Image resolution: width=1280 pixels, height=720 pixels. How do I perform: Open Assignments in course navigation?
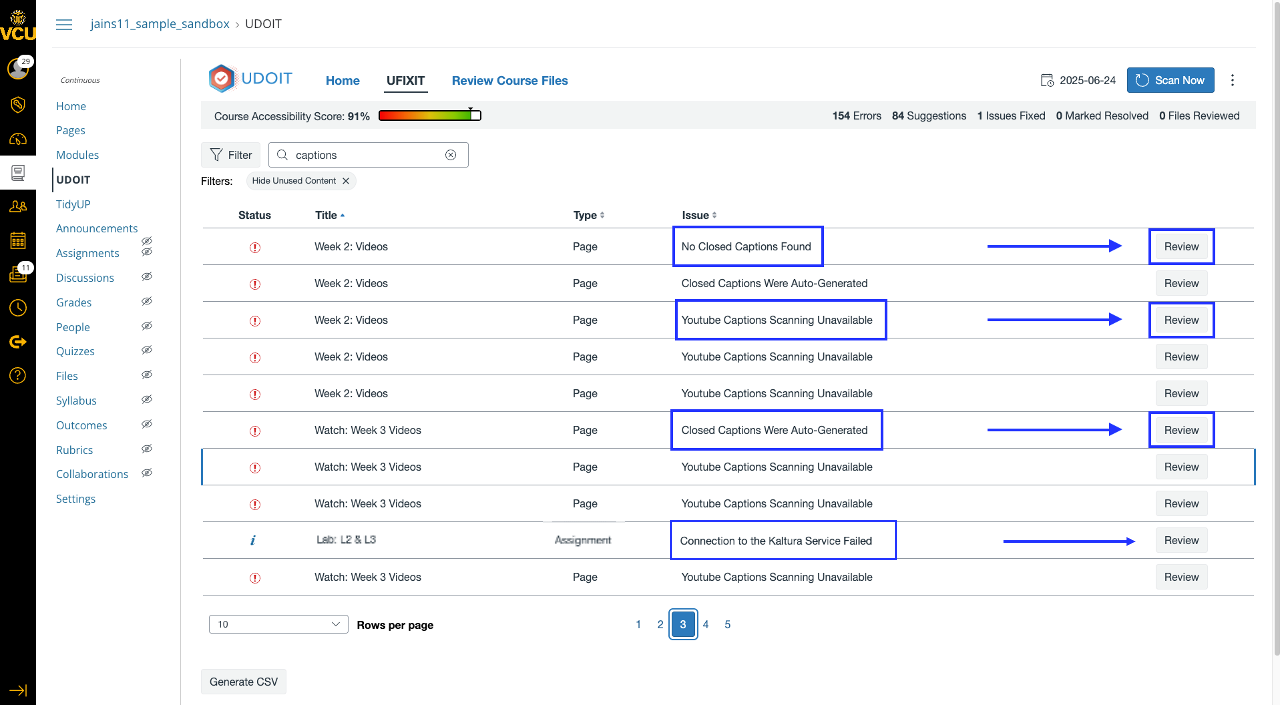pos(88,253)
